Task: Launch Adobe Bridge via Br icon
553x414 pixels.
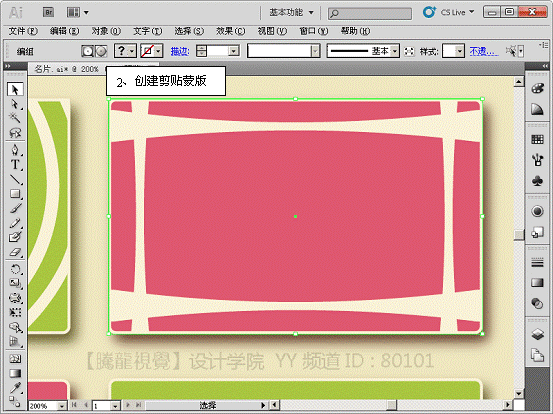Action: pyautogui.click(x=49, y=12)
